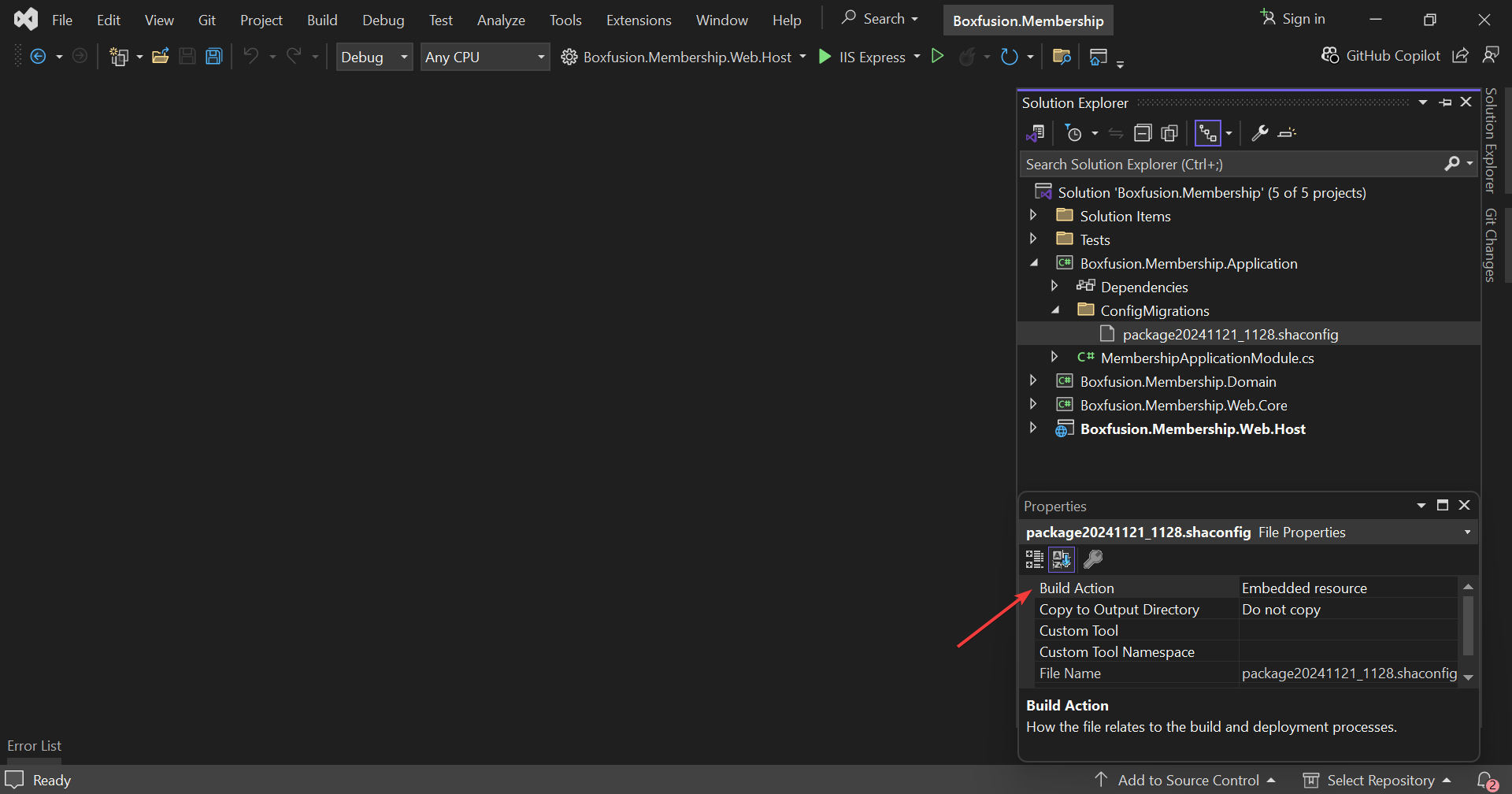This screenshot has height=794, width=1512.
Task: Click the search magnifier icon in Solution Explorer
Action: [x=1452, y=164]
